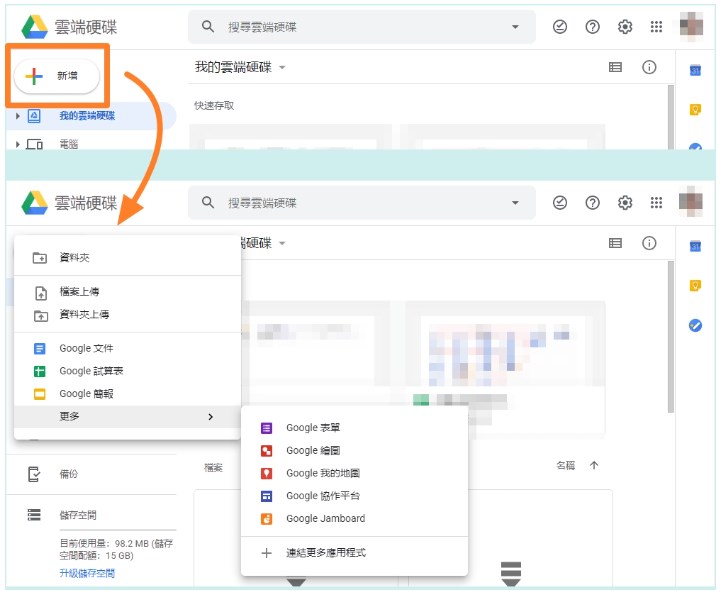Click the yellow Google 簡報 icon
723x597 pixels.
(x=40, y=394)
